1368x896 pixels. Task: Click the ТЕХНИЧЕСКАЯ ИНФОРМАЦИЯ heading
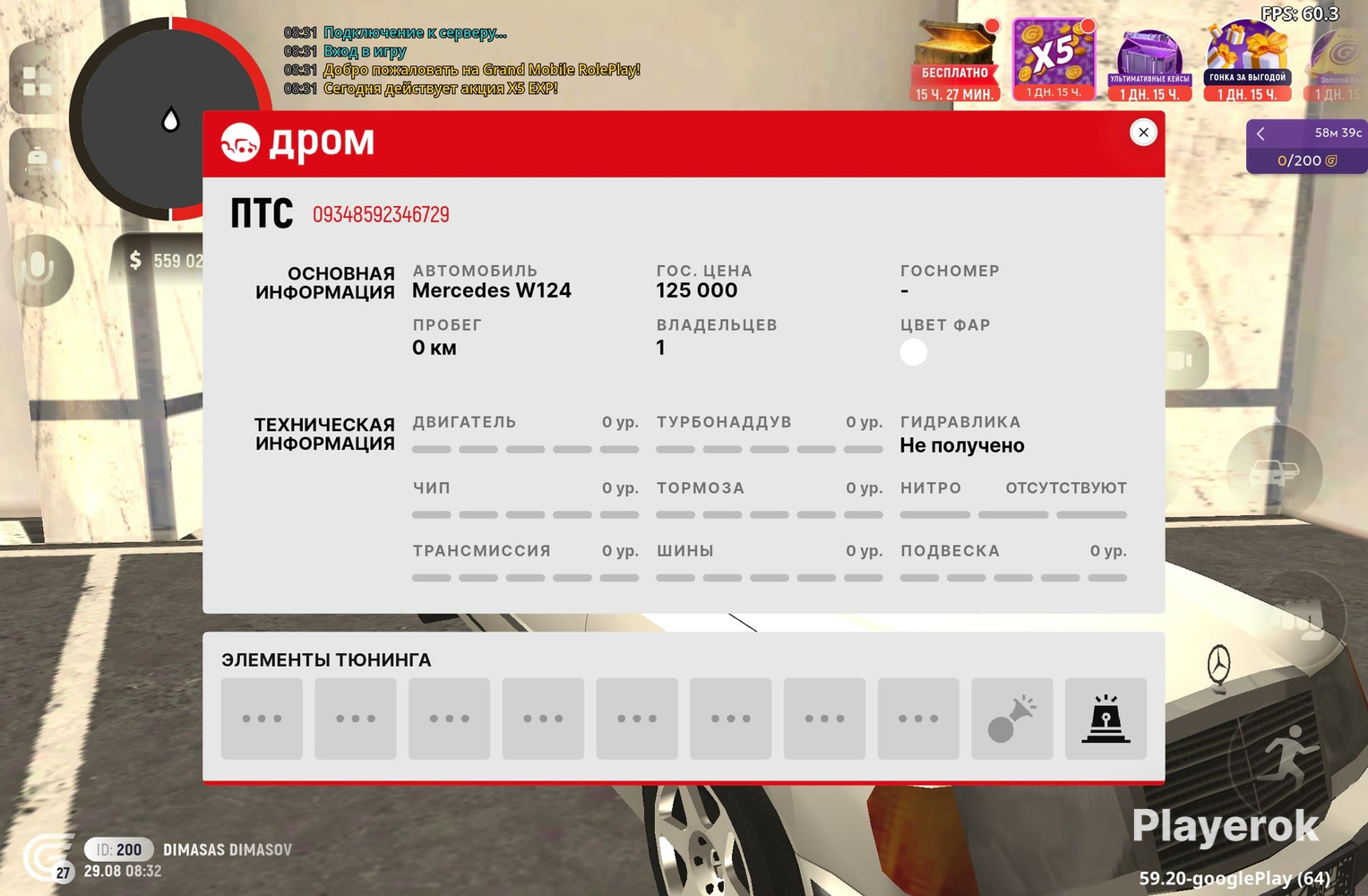tap(324, 434)
